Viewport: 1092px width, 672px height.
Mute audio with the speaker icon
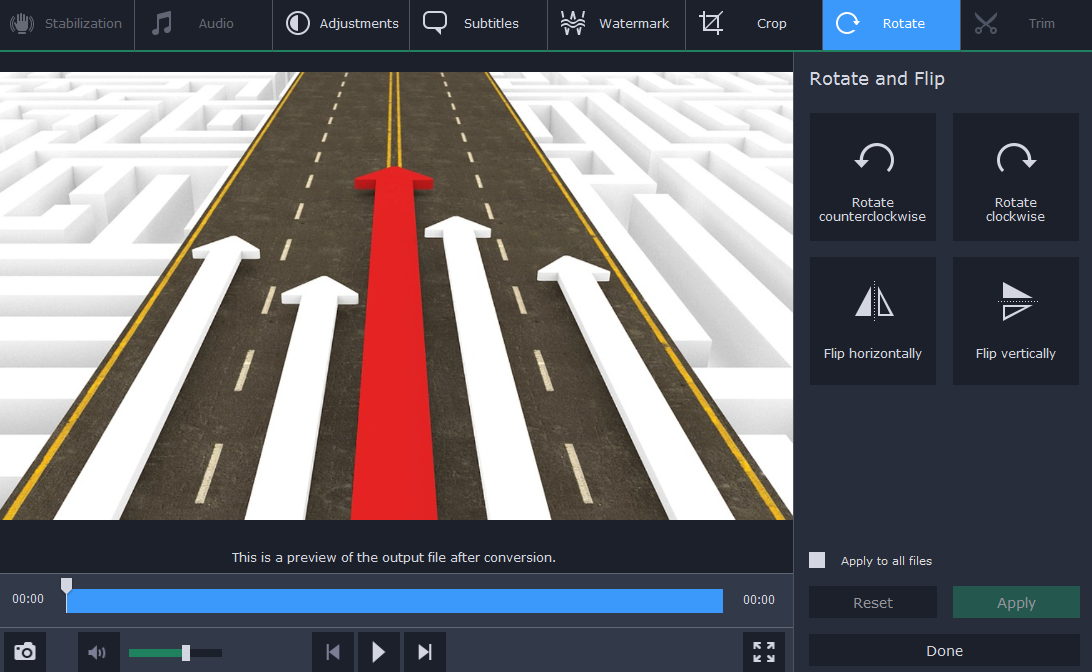click(98, 653)
